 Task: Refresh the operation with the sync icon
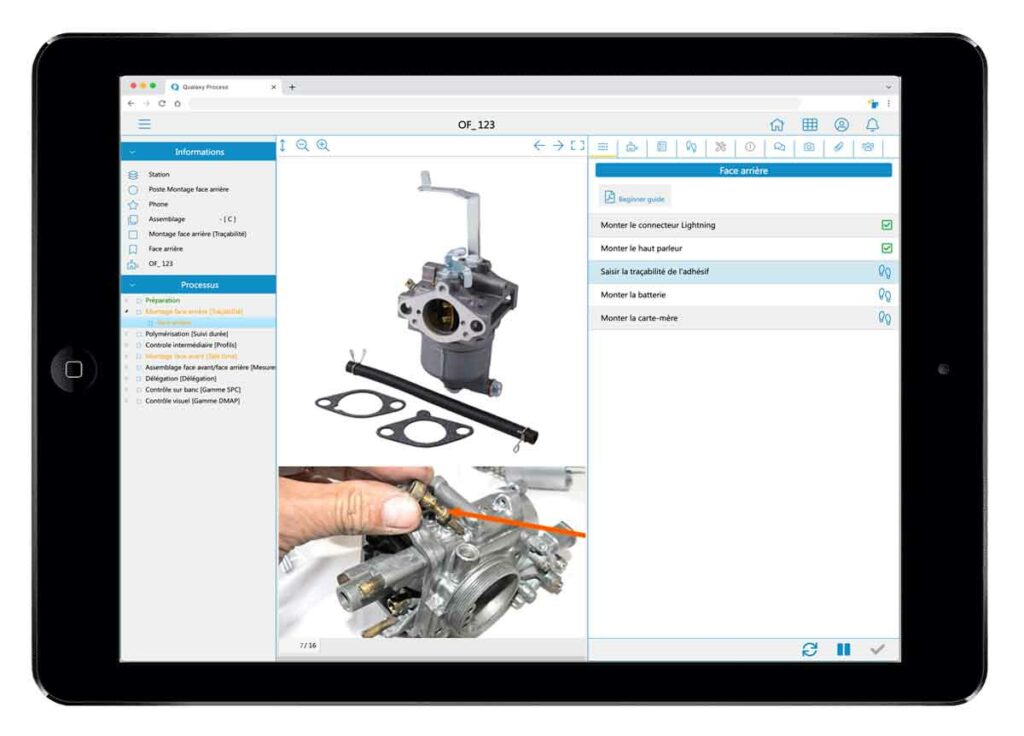click(810, 649)
